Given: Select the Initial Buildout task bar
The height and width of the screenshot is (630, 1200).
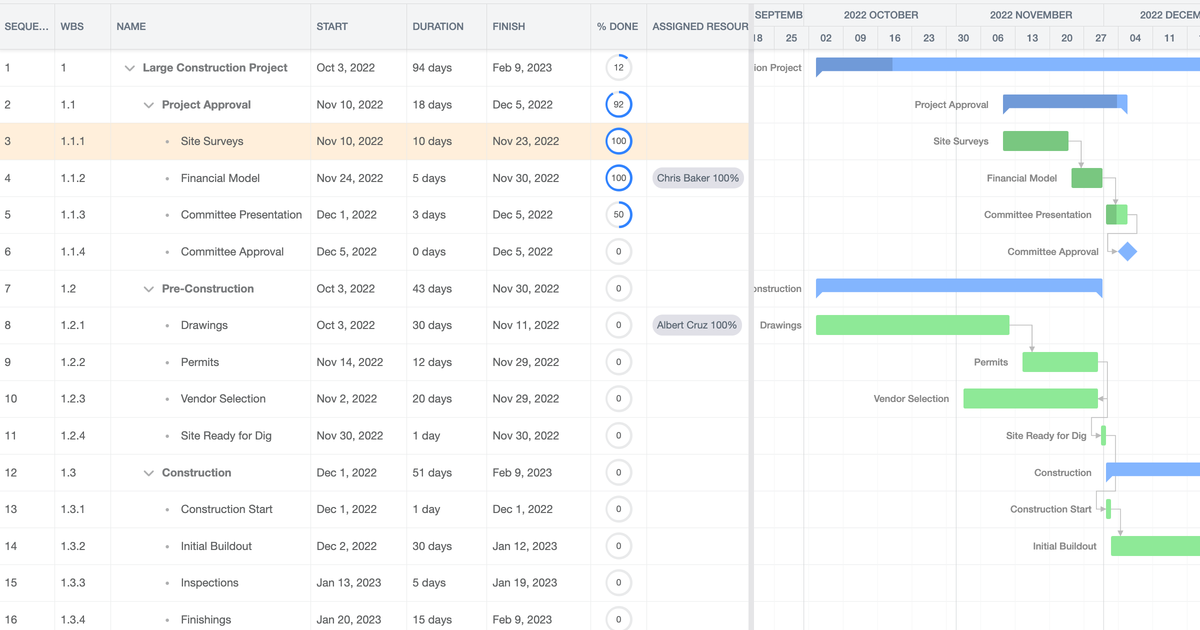Looking at the screenshot, I should (1155, 546).
